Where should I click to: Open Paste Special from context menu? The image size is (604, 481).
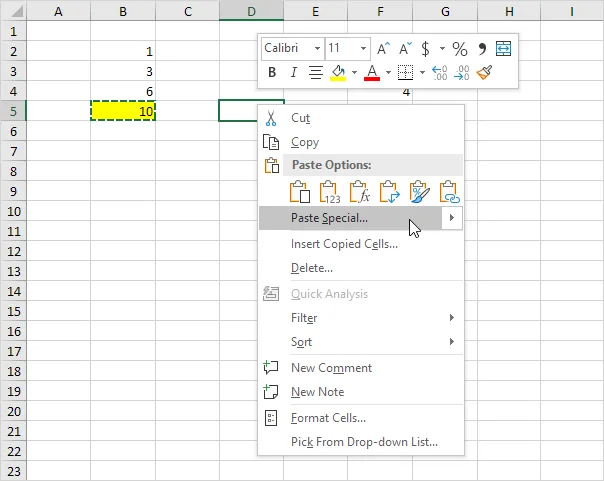(x=329, y=218)
